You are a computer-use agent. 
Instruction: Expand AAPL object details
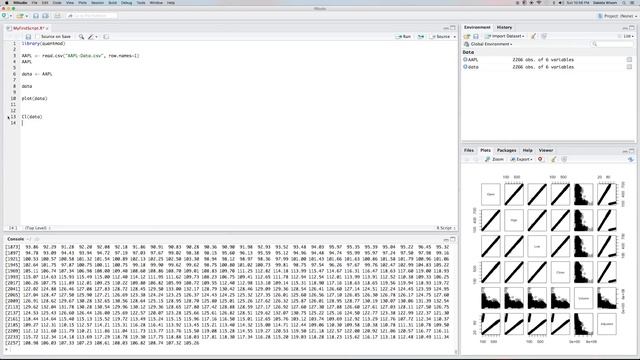click(465, 60)
